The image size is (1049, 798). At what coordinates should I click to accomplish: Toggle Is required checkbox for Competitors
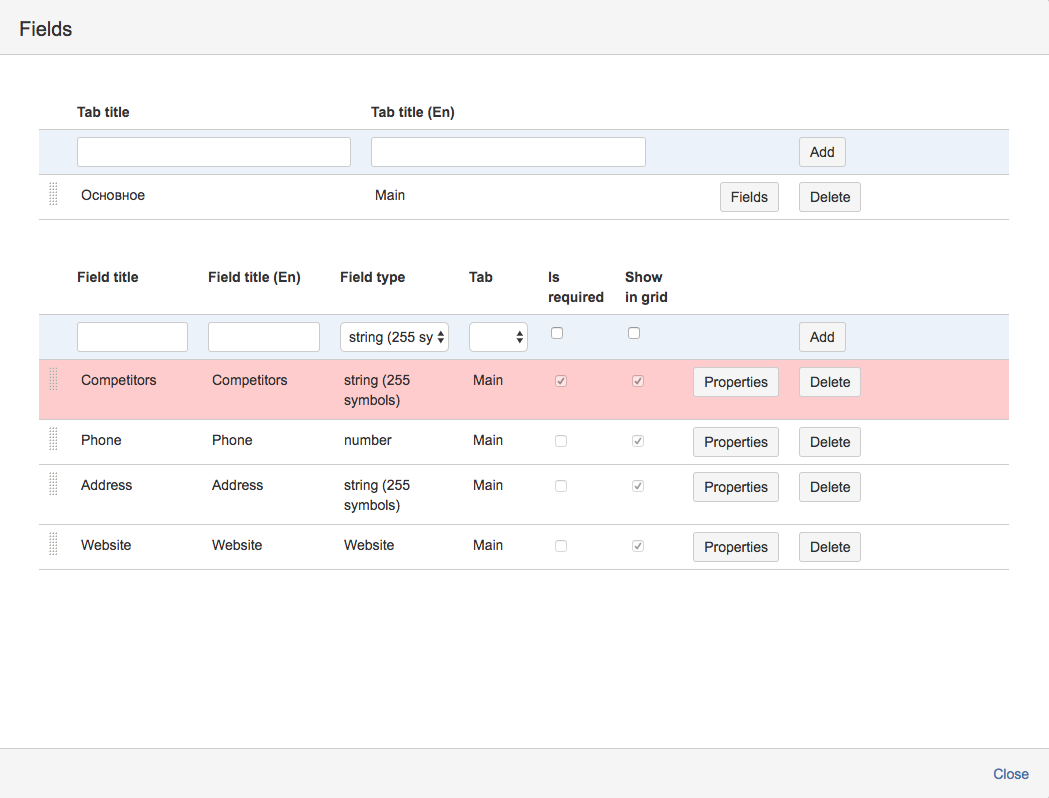[x=561, y=381]
